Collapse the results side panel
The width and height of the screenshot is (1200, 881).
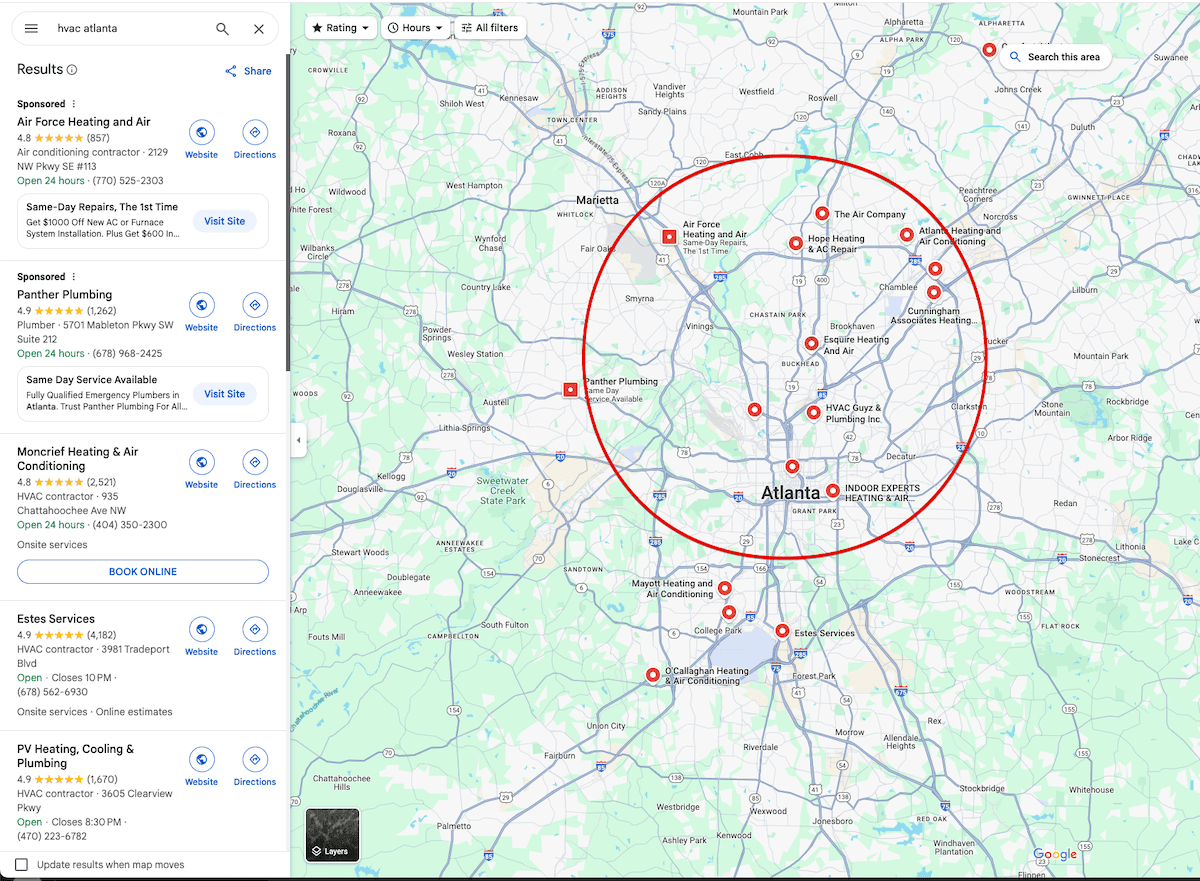297,440
